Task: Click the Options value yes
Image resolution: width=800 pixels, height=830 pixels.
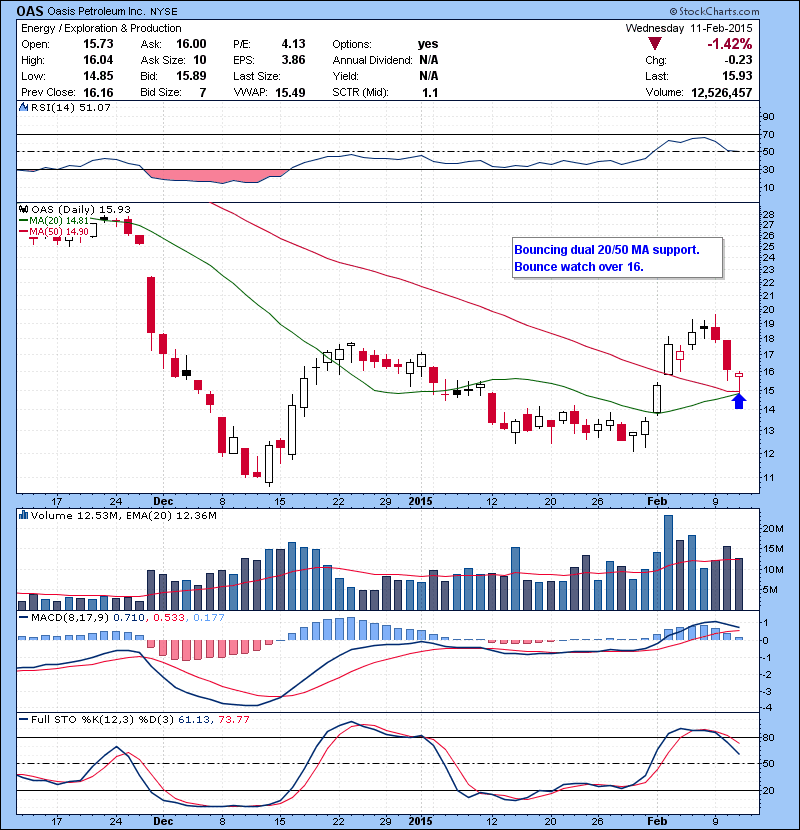Action: pos(428,44)
